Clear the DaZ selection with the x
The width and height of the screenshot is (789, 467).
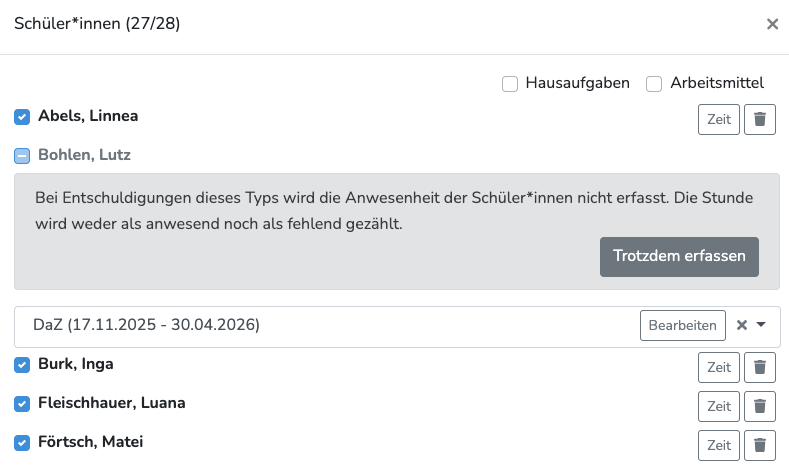pyautogui.click(x=742, y=325)
